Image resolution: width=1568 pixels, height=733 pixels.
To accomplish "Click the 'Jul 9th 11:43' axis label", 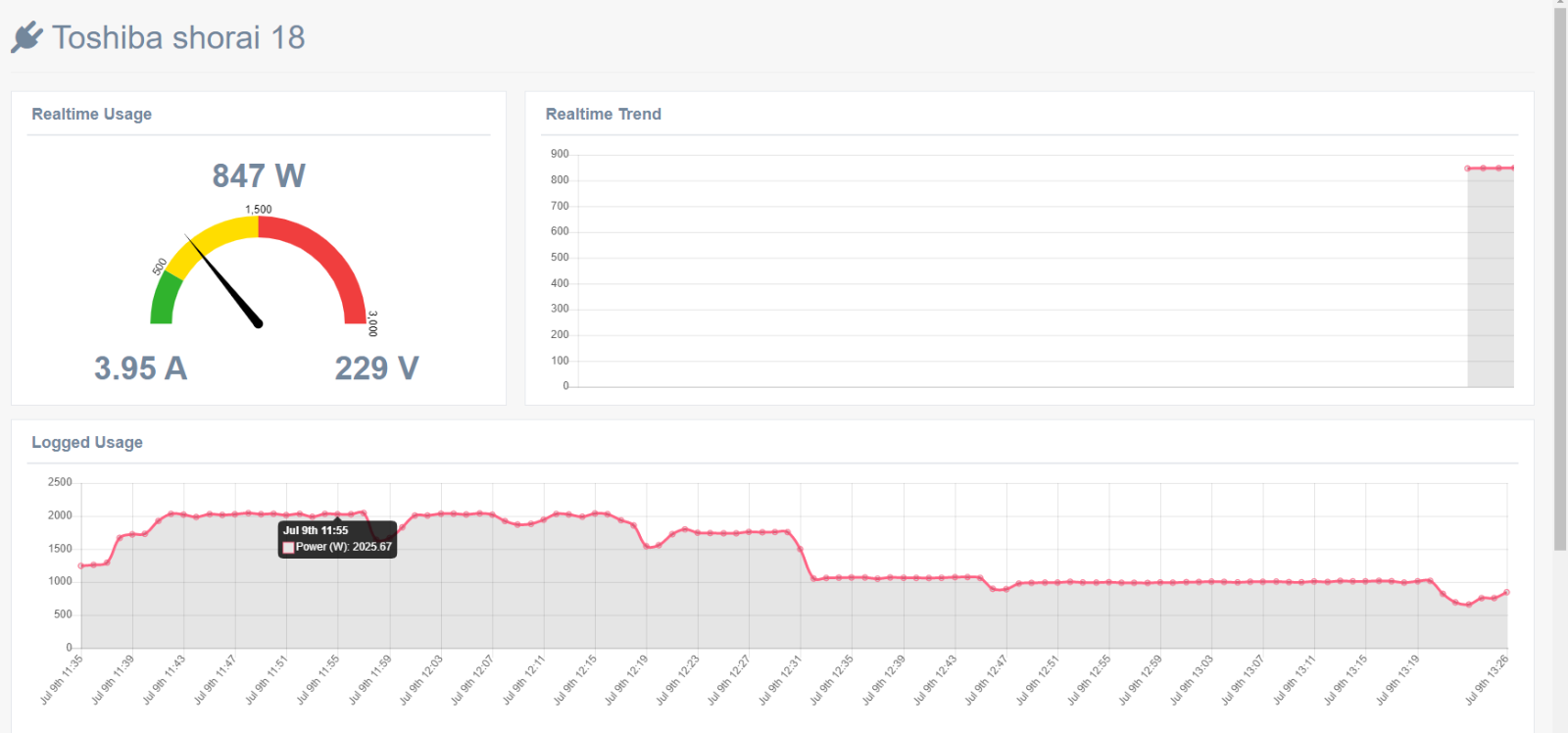I will [x=164, y=679].
